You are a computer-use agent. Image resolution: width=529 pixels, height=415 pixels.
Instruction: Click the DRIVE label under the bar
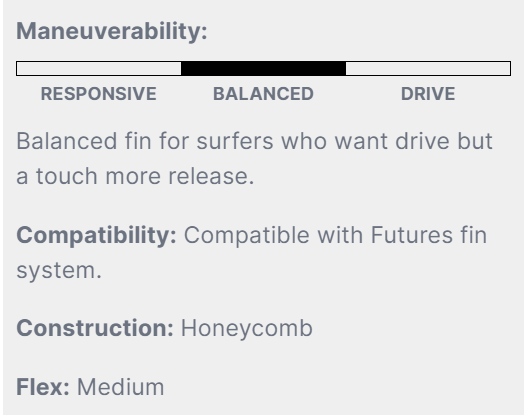428,94
